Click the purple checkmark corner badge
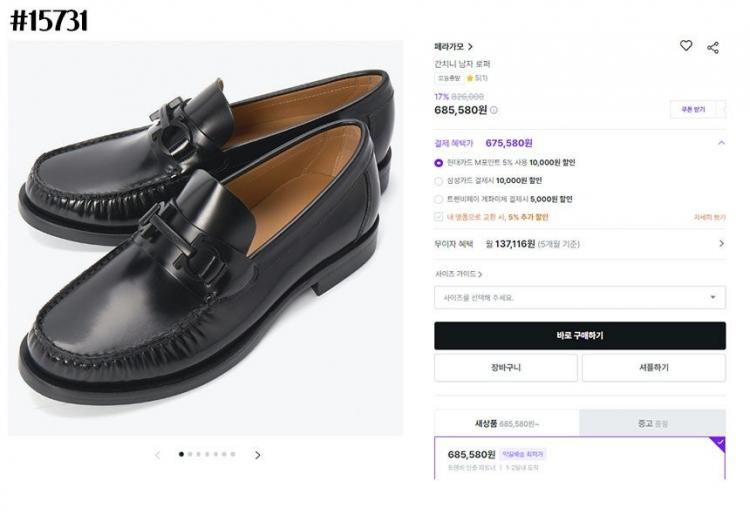 [x=719, y=442]
